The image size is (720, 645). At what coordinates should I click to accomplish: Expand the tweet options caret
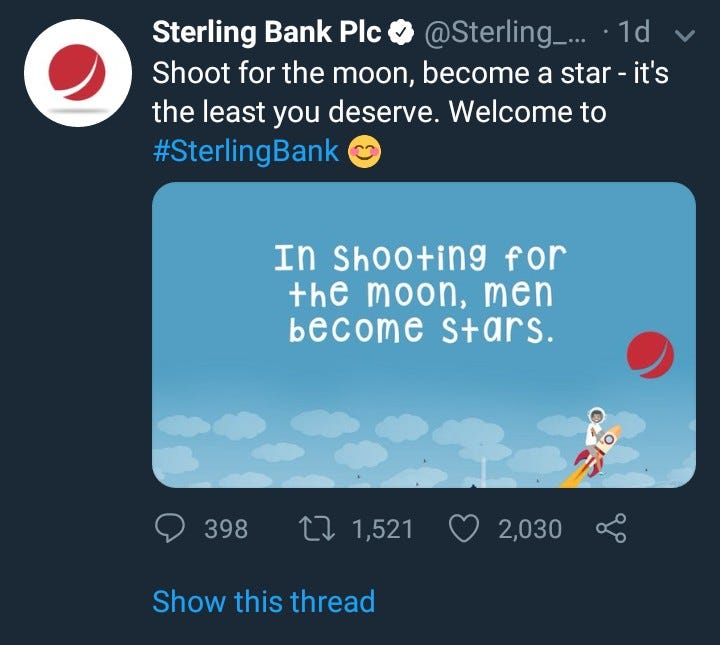[685, 35]
